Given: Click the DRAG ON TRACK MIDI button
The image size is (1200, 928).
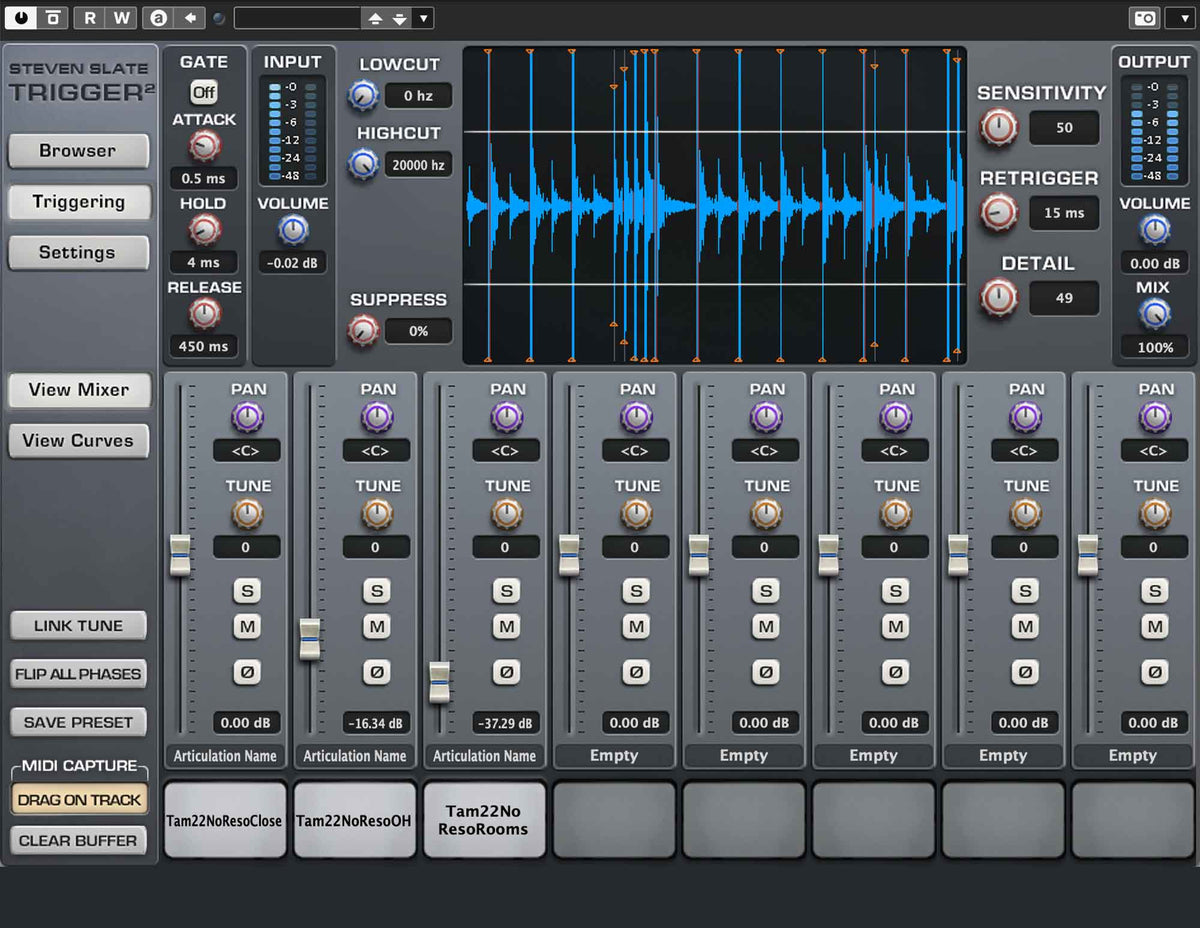Looking at the screenshot, I should click(79, 800).
